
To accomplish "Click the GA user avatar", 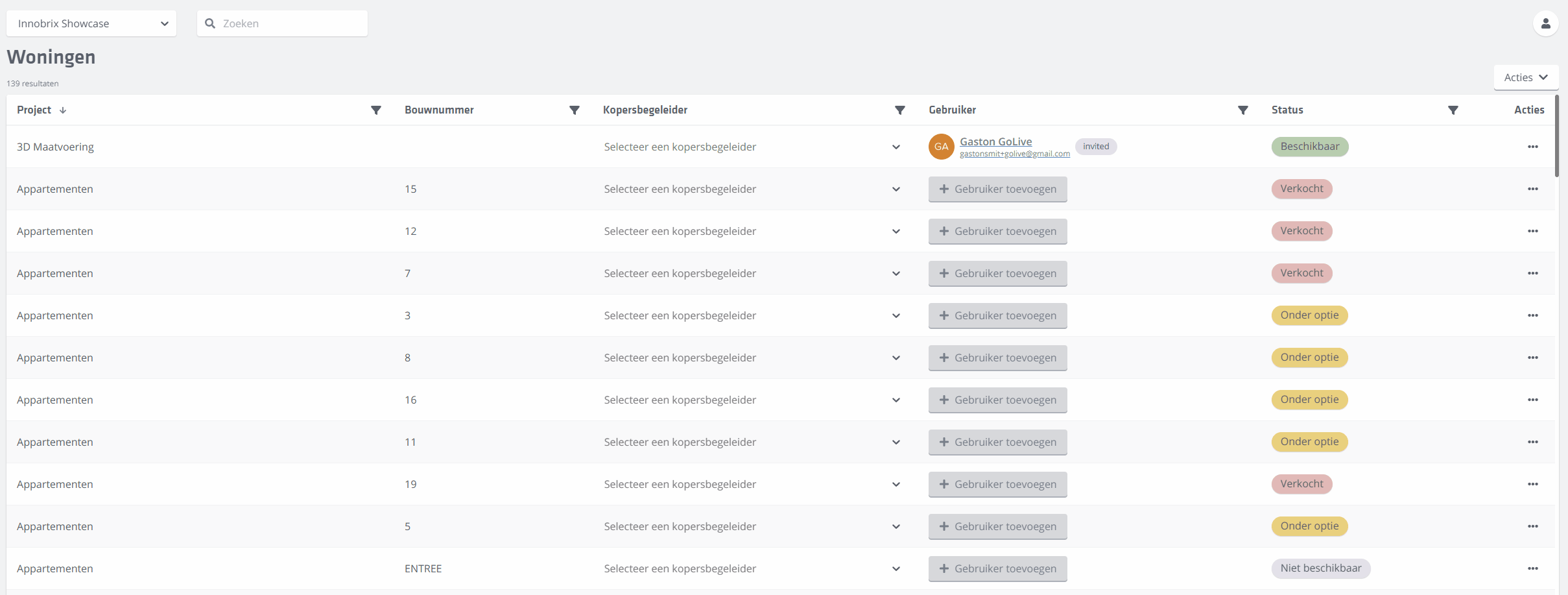I will pyautogui.click(x=941, y=147).
